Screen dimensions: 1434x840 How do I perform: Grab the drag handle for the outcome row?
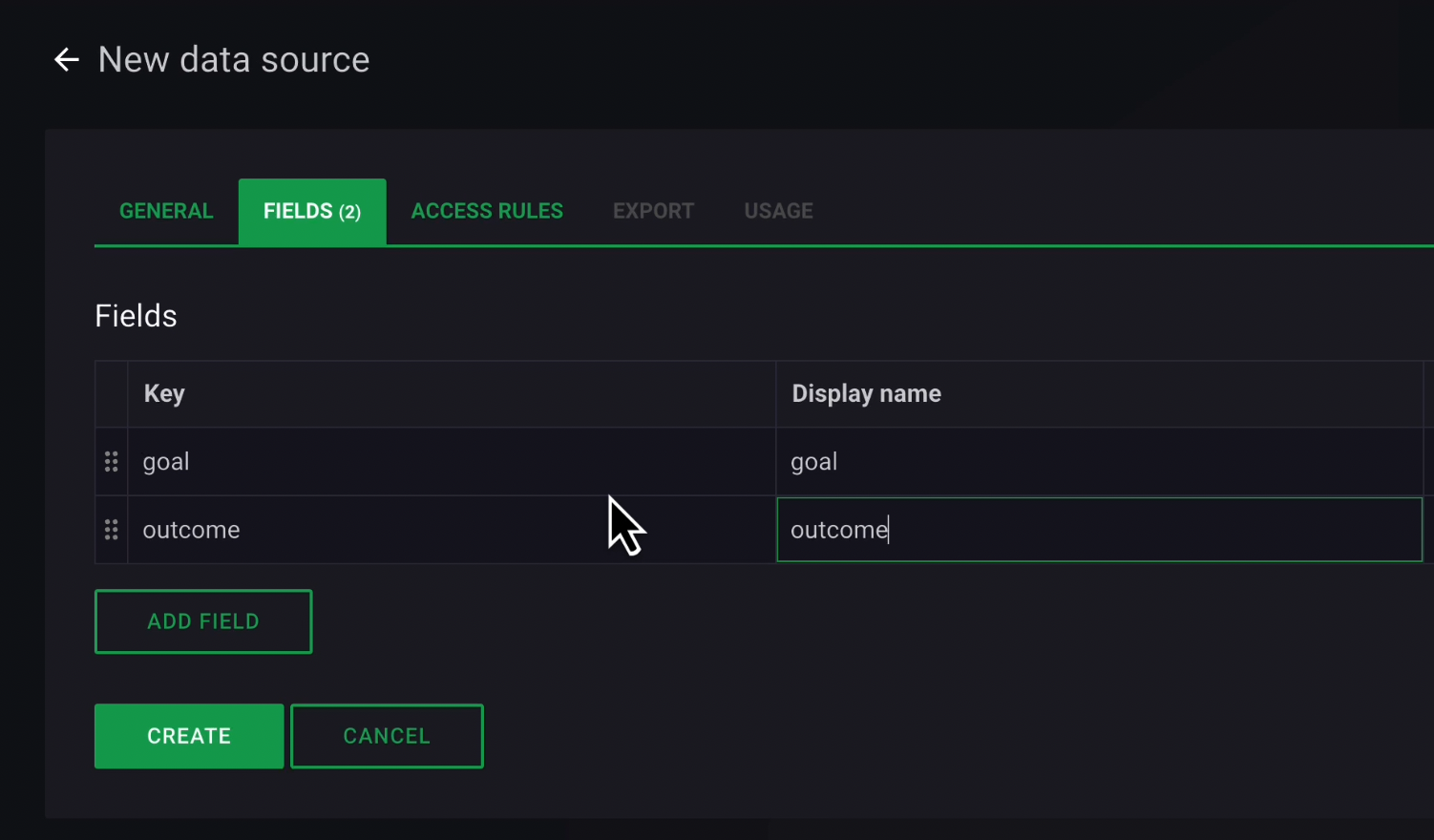pos(111,530)
